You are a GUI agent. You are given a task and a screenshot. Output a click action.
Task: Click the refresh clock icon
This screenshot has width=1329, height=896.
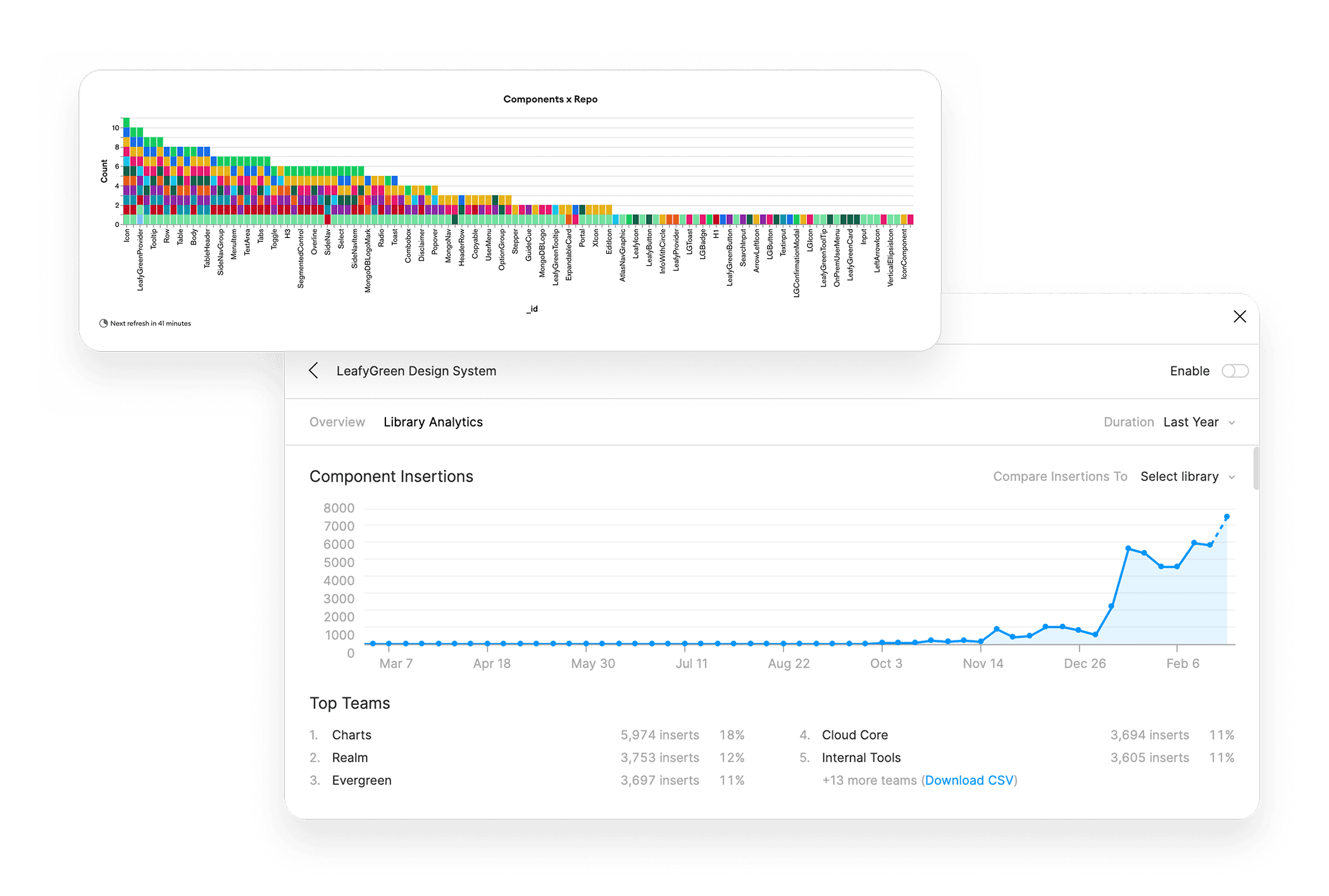(104, 323)
